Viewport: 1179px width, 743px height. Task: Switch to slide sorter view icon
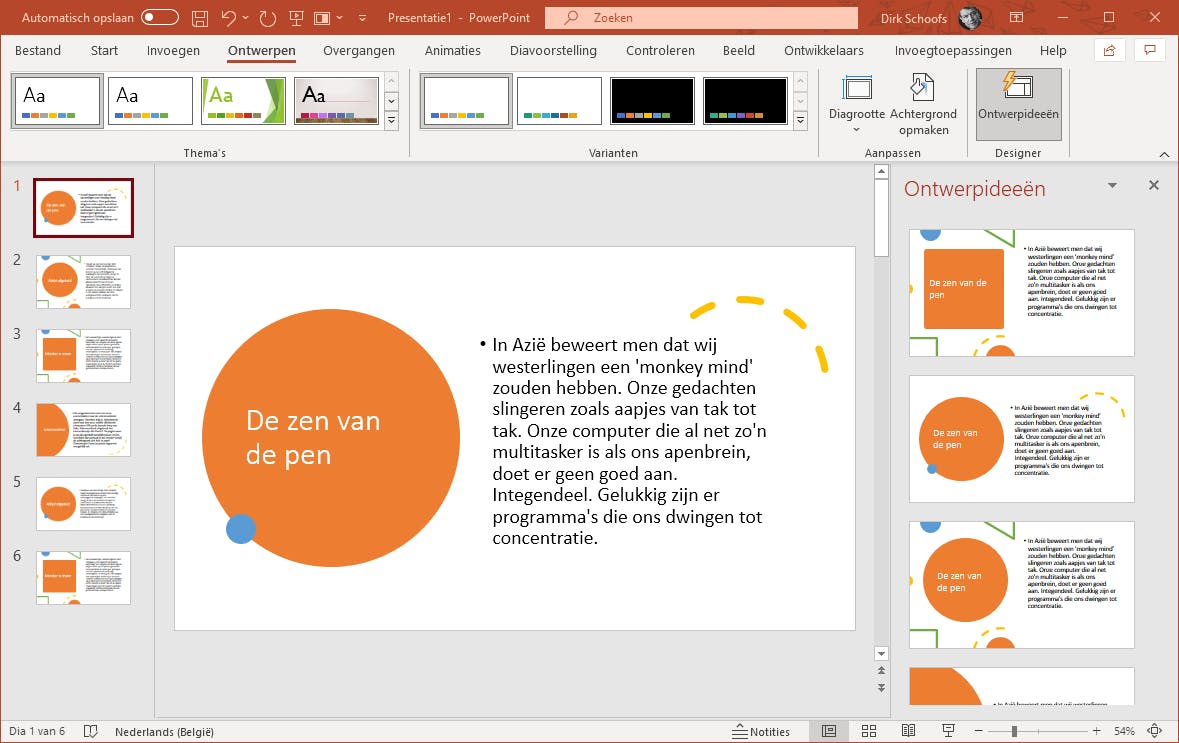coord(869,731)
